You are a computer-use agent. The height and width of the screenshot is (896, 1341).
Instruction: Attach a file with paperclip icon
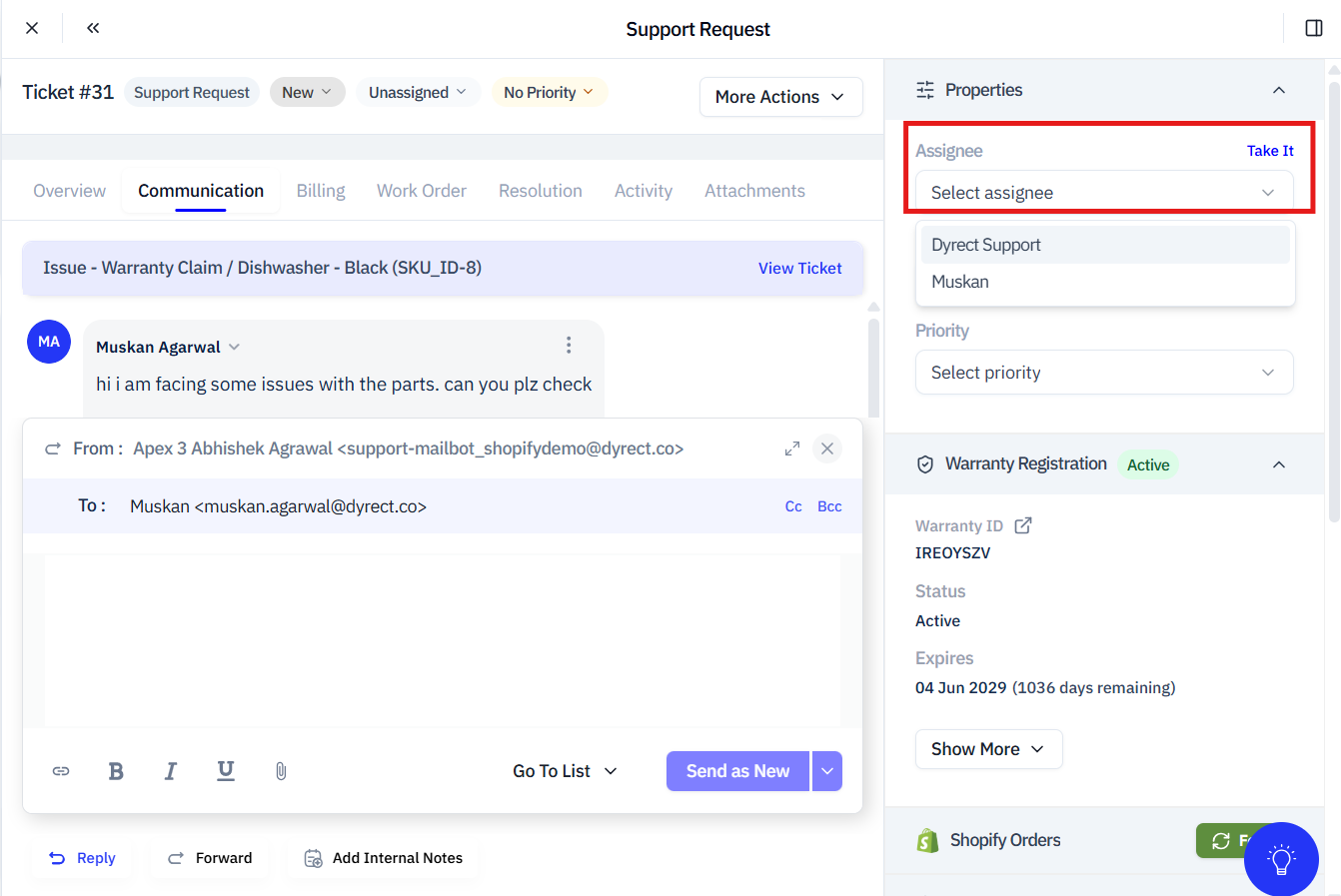coord(281,771)
